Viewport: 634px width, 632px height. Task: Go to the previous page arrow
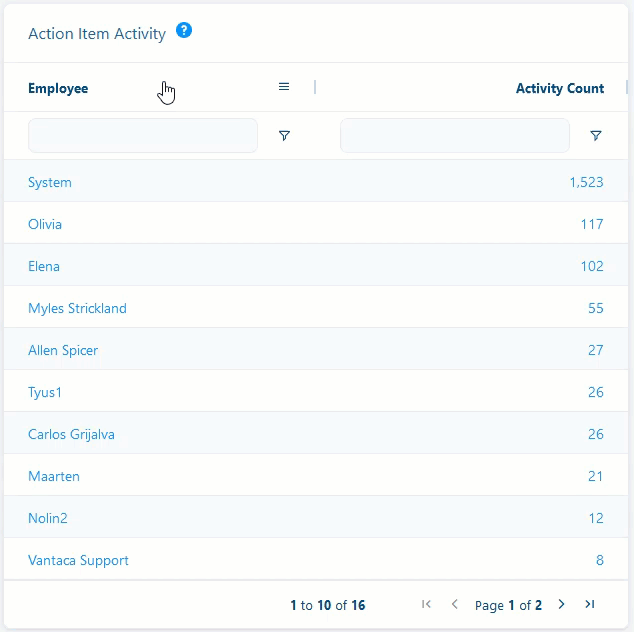454,604
